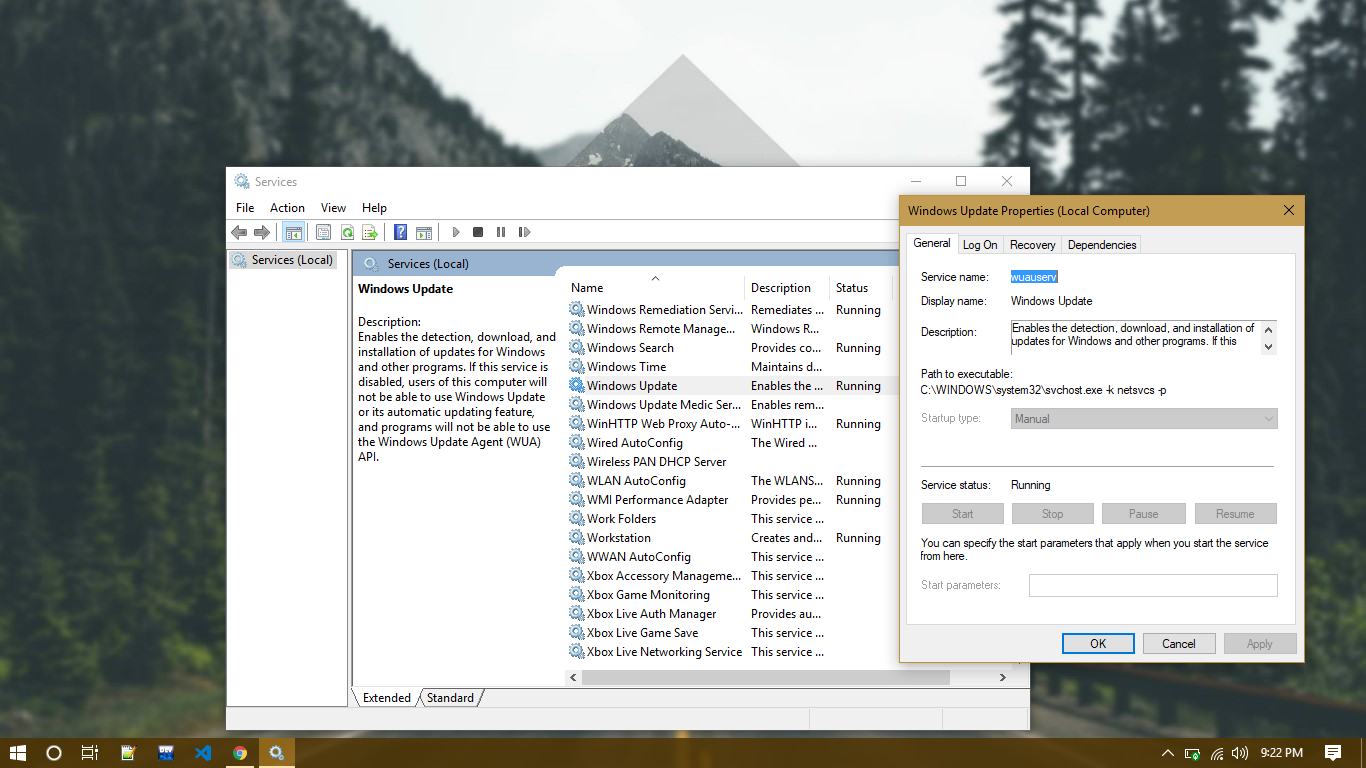Open File menu in Services window

[245, 208]
